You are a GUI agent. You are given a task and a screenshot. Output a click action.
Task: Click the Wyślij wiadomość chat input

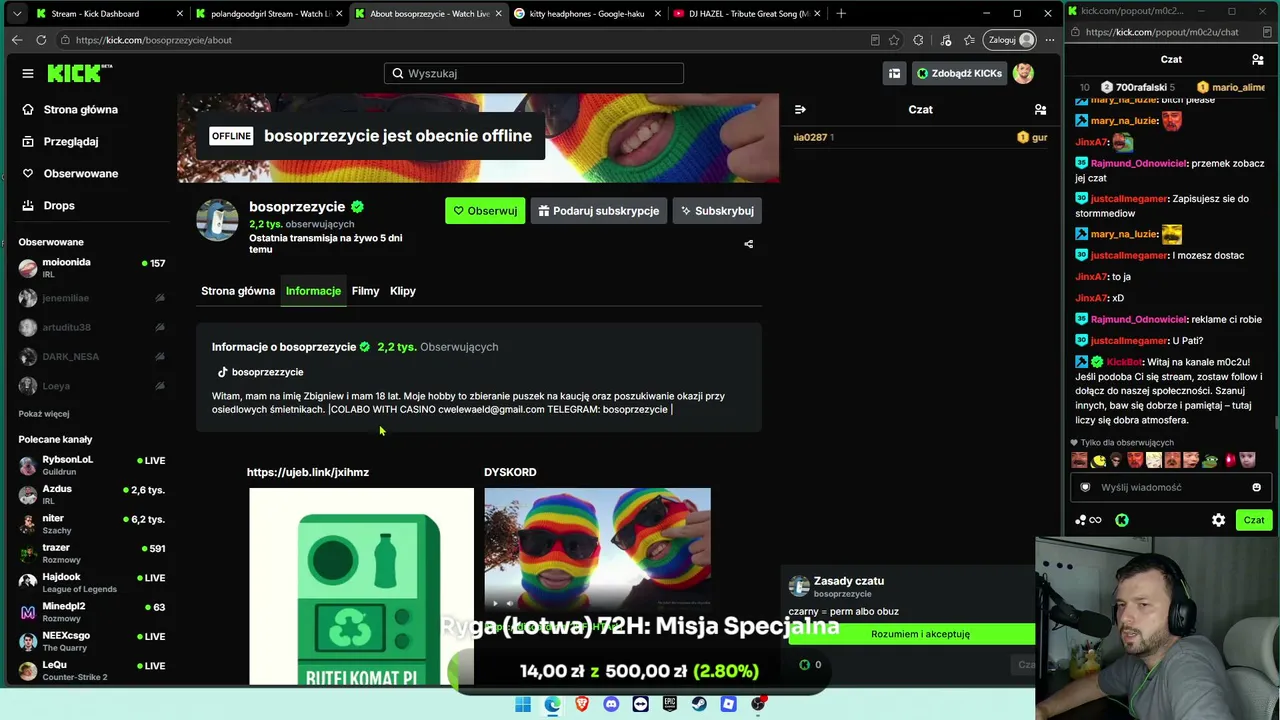coord(1170,487)
